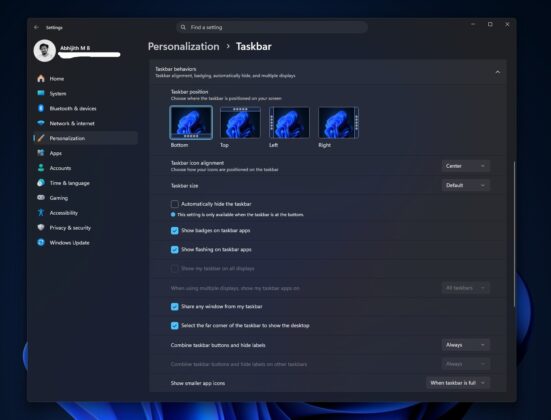Click the Bluetooth & devices icon
This screenshot has height=420, width=551.
(41, 108)
